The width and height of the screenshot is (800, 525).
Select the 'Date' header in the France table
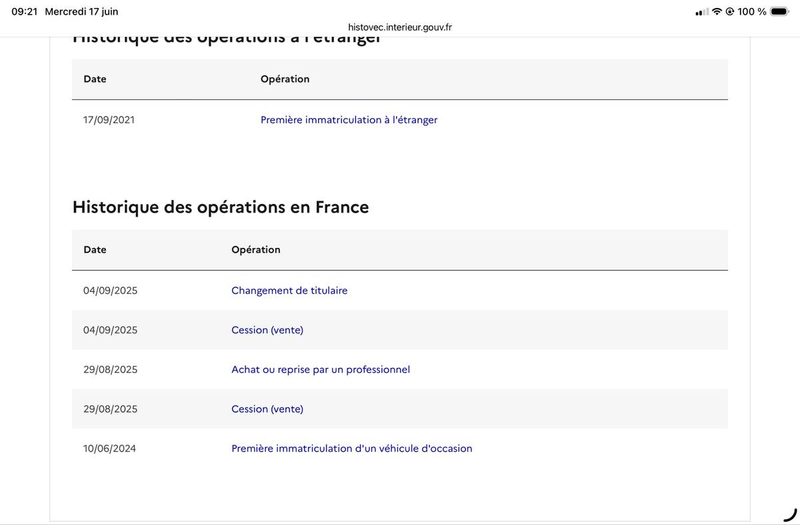coord(95,249)
